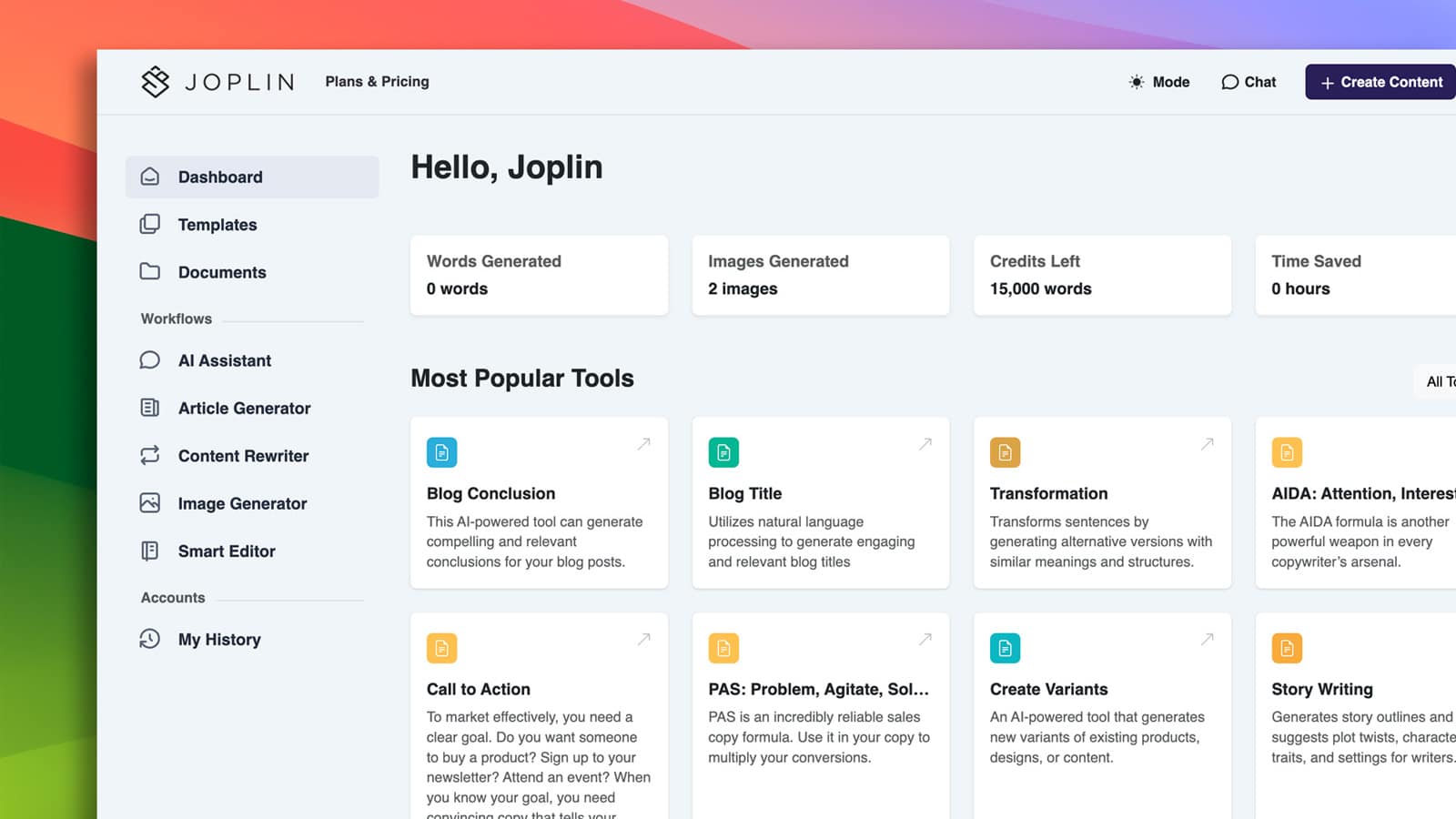This screenshot has width=1456, height=819.
Task: Click the Blog Title green document icon
Action: coord(723,452)
